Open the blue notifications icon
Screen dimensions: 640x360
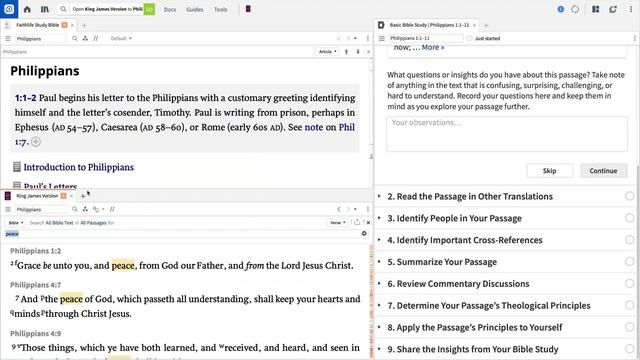point(560,9)
